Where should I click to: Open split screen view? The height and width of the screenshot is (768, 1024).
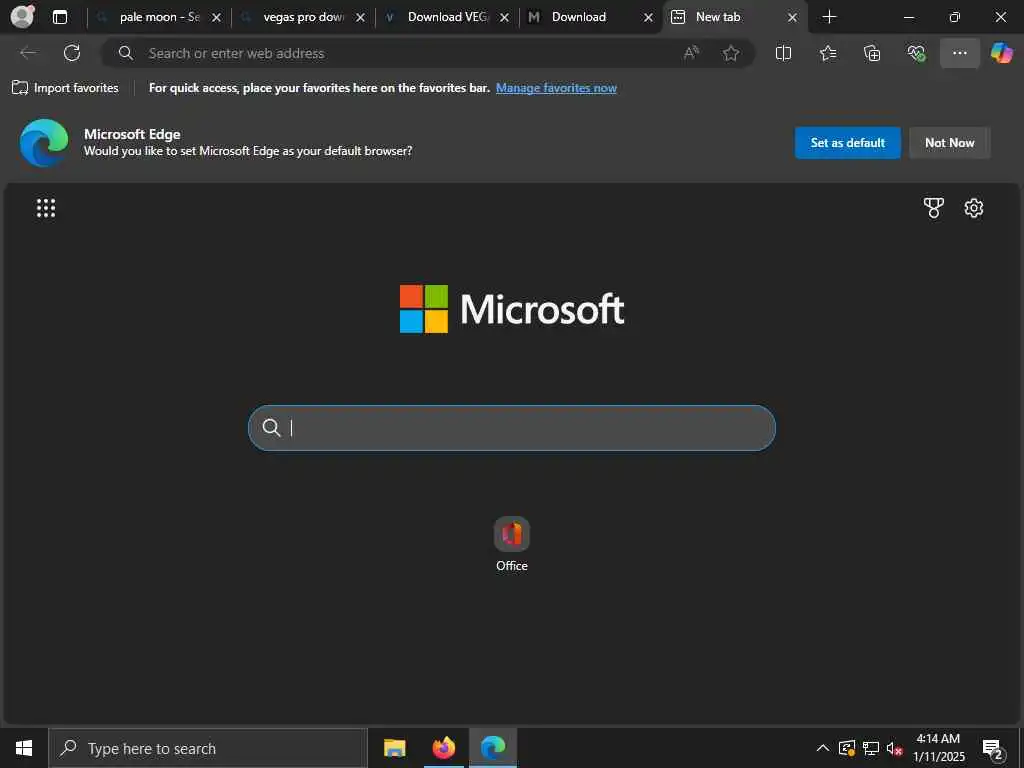[x=783, y=53]
